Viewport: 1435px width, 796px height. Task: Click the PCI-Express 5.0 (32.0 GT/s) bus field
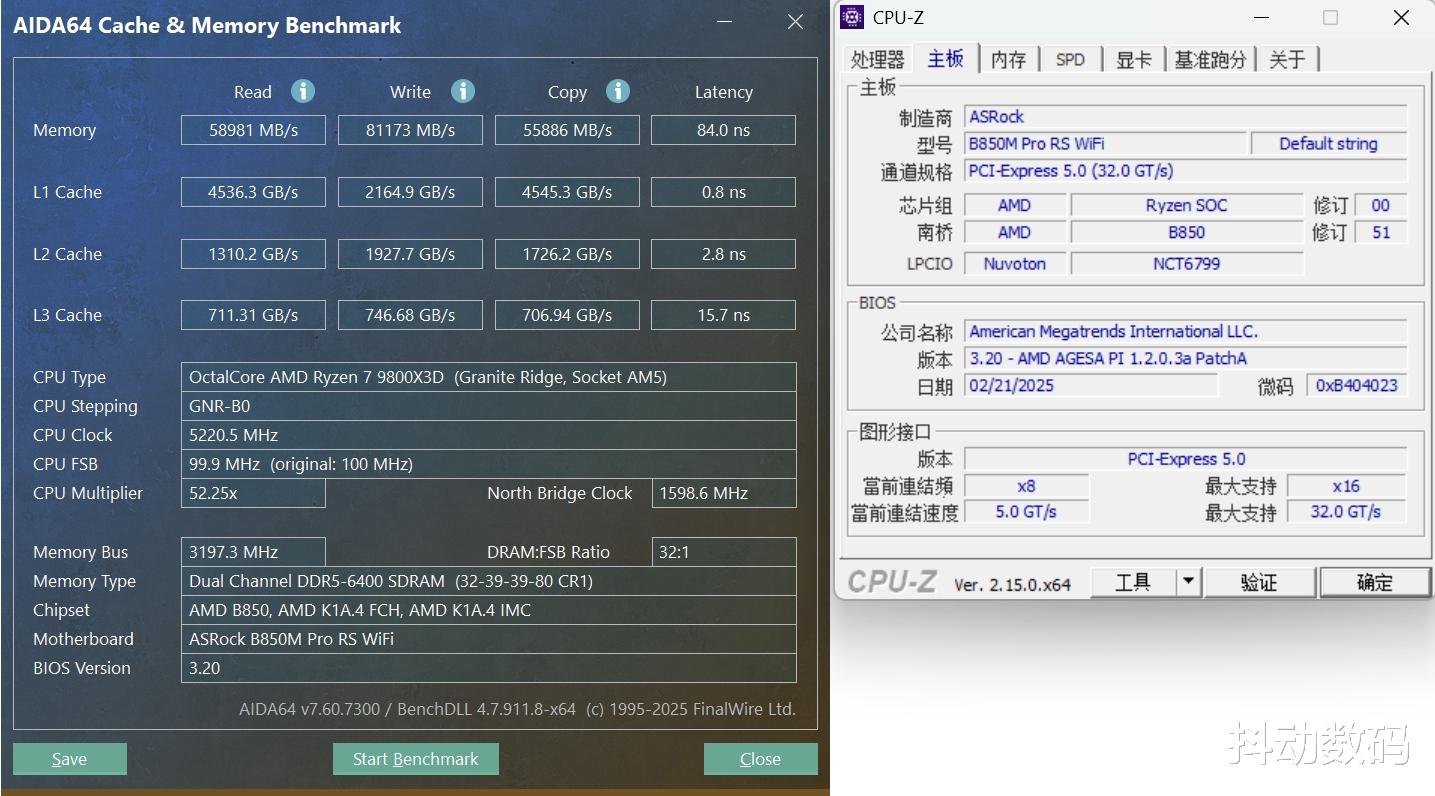pos(1186,171)
